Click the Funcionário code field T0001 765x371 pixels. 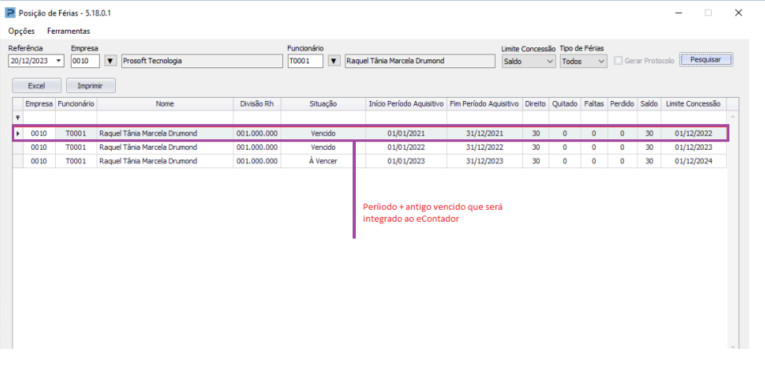pyautogui.click(x=305, y=61)
